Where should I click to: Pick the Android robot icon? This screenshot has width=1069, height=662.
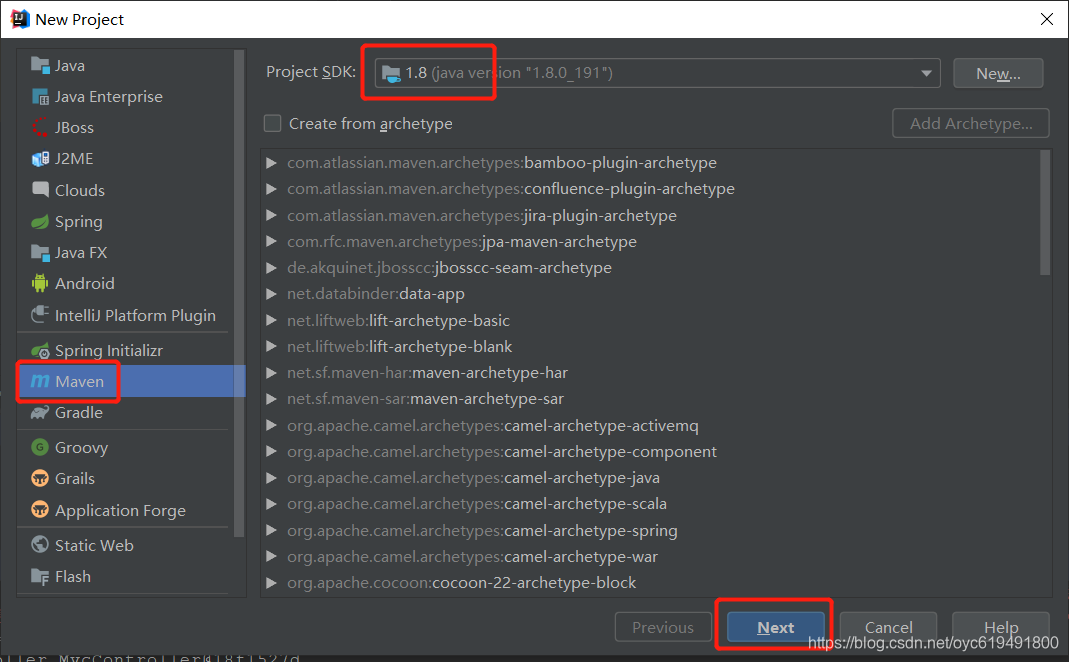point(40,283)
